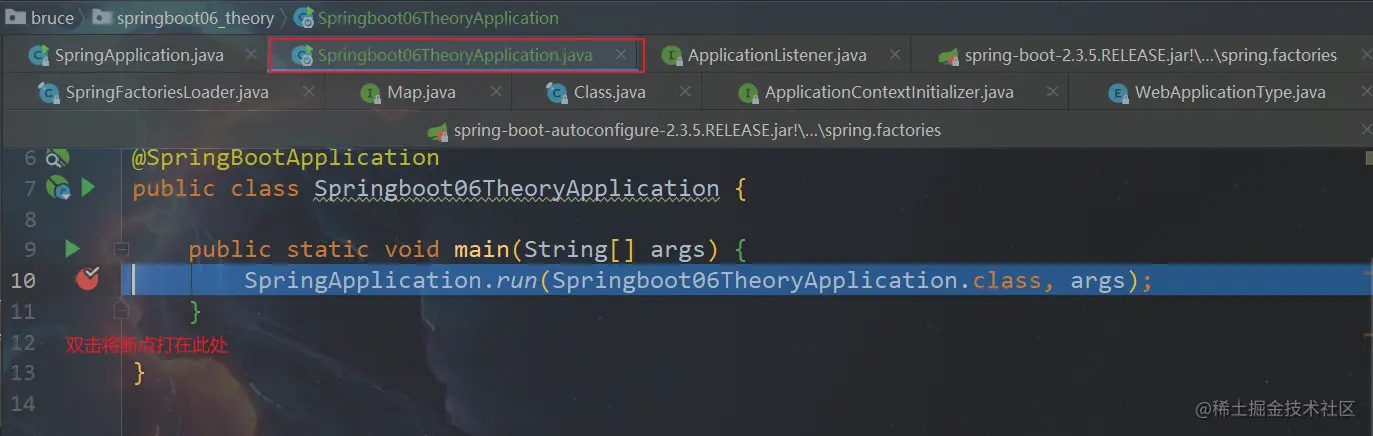This screenshot has width=1373, height=436.
Task: Close the ApplicationListener.java tab
Action: click(x=895, y=56)
